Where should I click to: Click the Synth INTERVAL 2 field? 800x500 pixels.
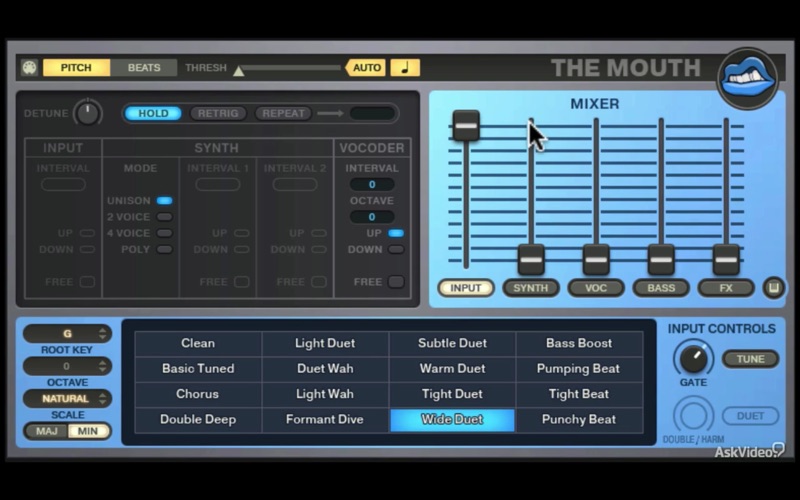click(x=295, y=184)
